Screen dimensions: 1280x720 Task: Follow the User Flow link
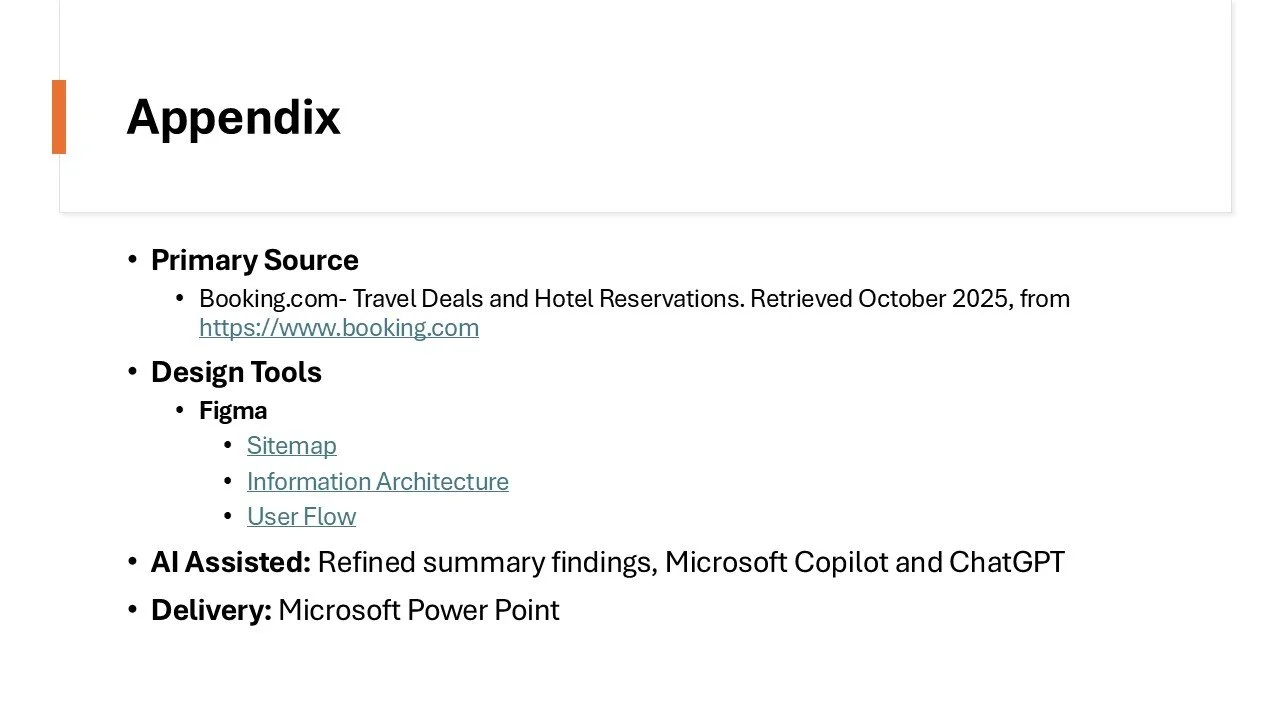[301, 516]
